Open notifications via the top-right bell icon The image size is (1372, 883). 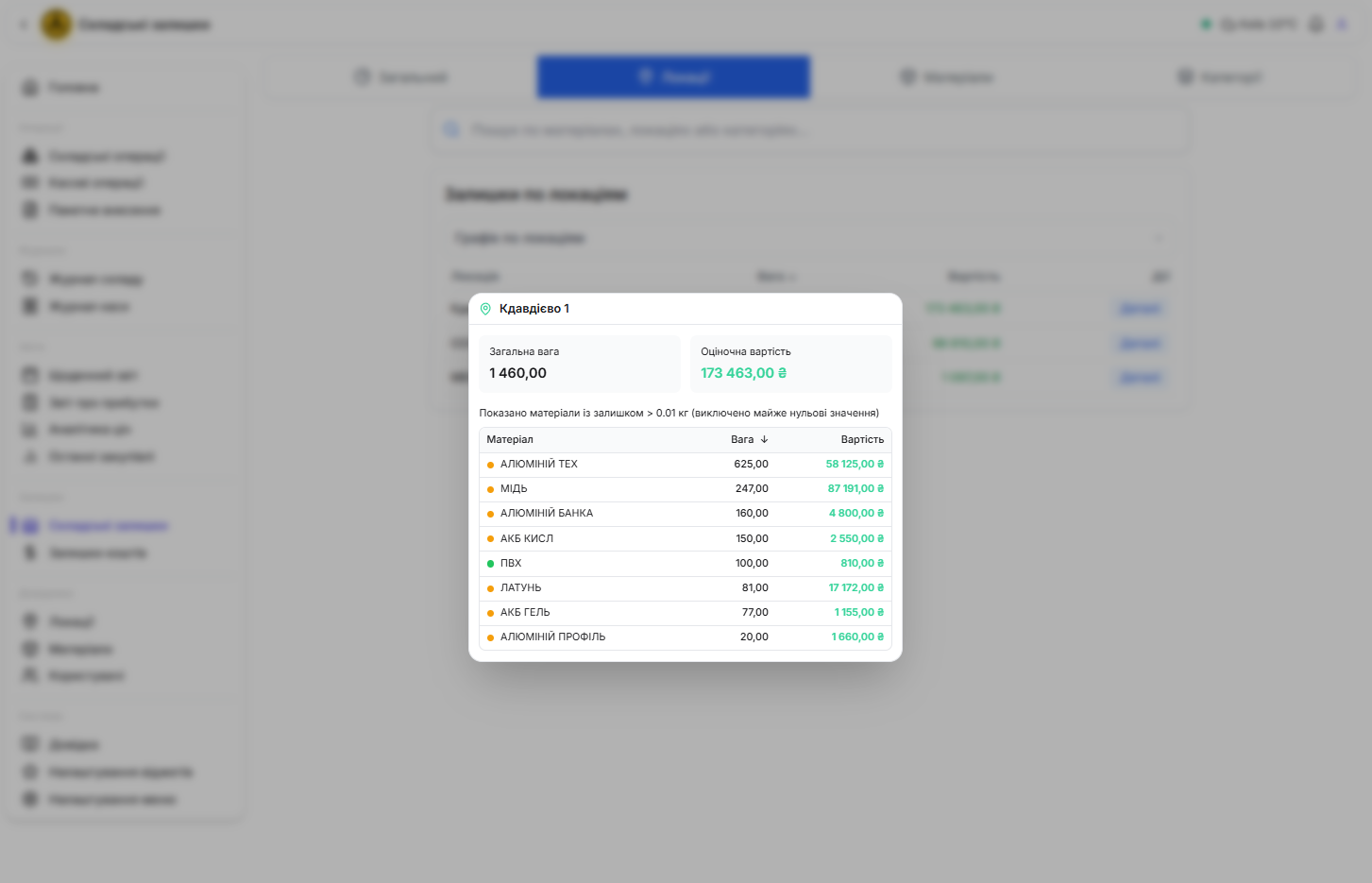[x=1315, y=25]
